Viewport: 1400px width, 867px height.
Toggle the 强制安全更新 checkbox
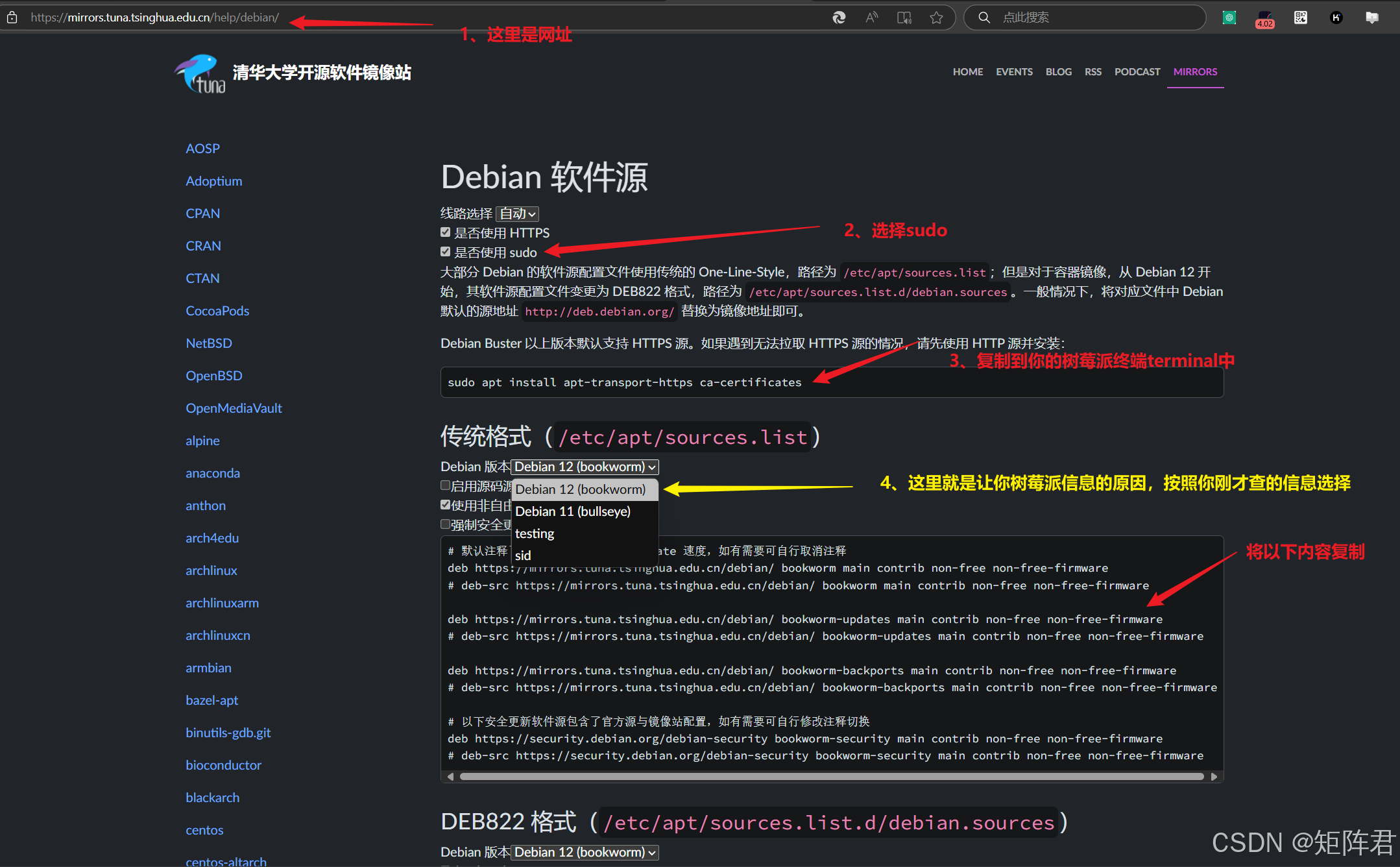tap(445, 524)
